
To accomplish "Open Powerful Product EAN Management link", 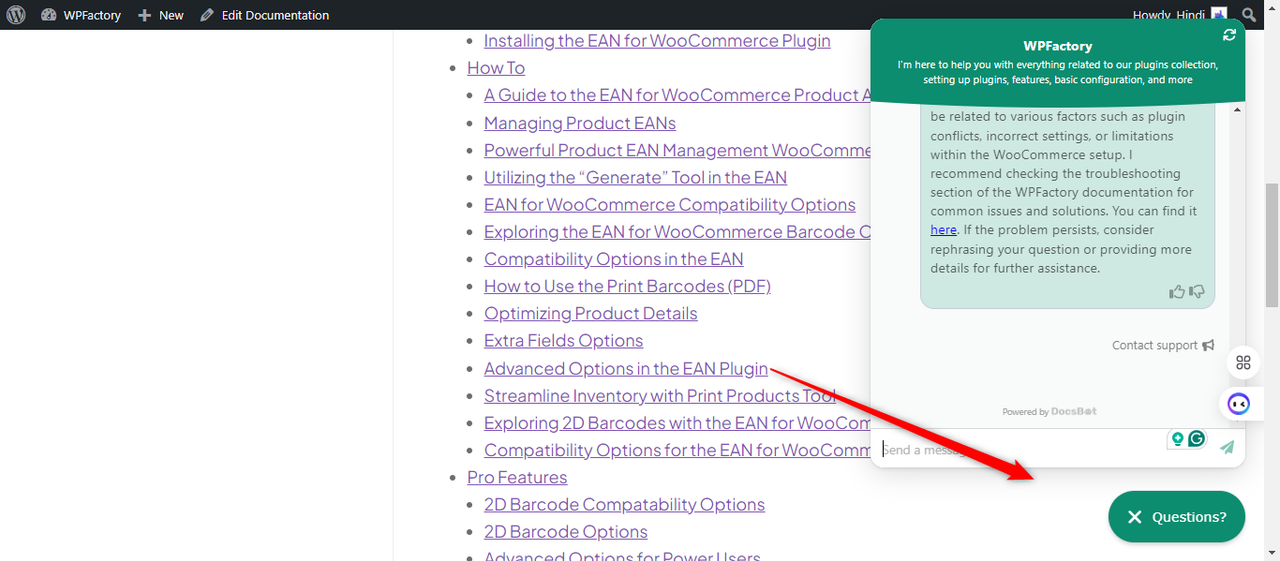I will pos(678,150).
